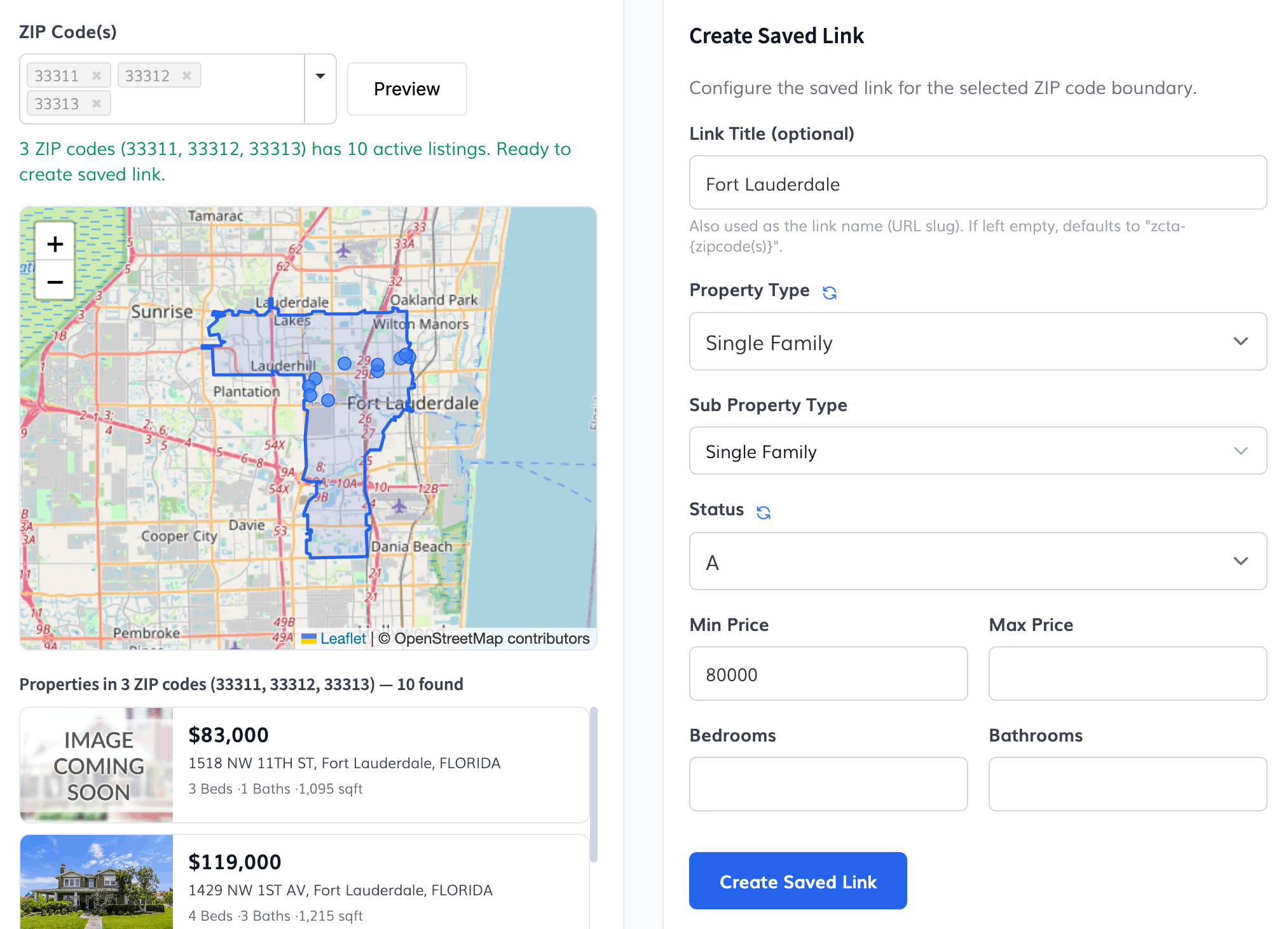Remove ZIP code 33312 tag
The width and height of the screenshot is (1288, 929).
187,76
